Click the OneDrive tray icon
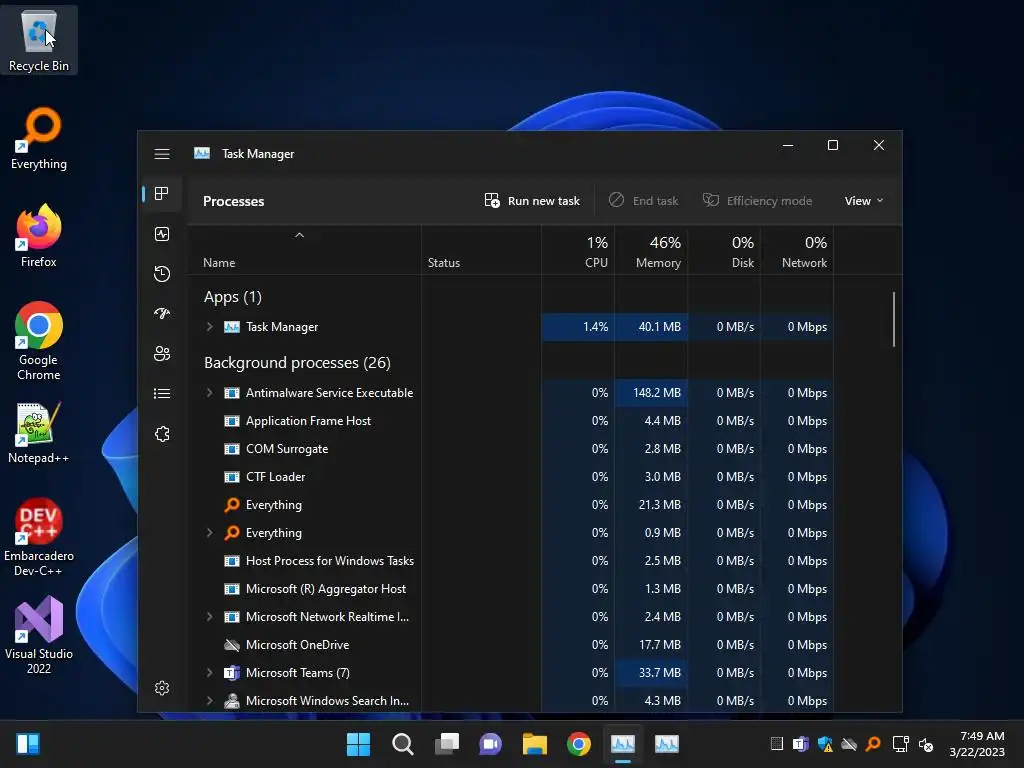Viewport: 1024px width, 768px height. click(x=849, y=744)
